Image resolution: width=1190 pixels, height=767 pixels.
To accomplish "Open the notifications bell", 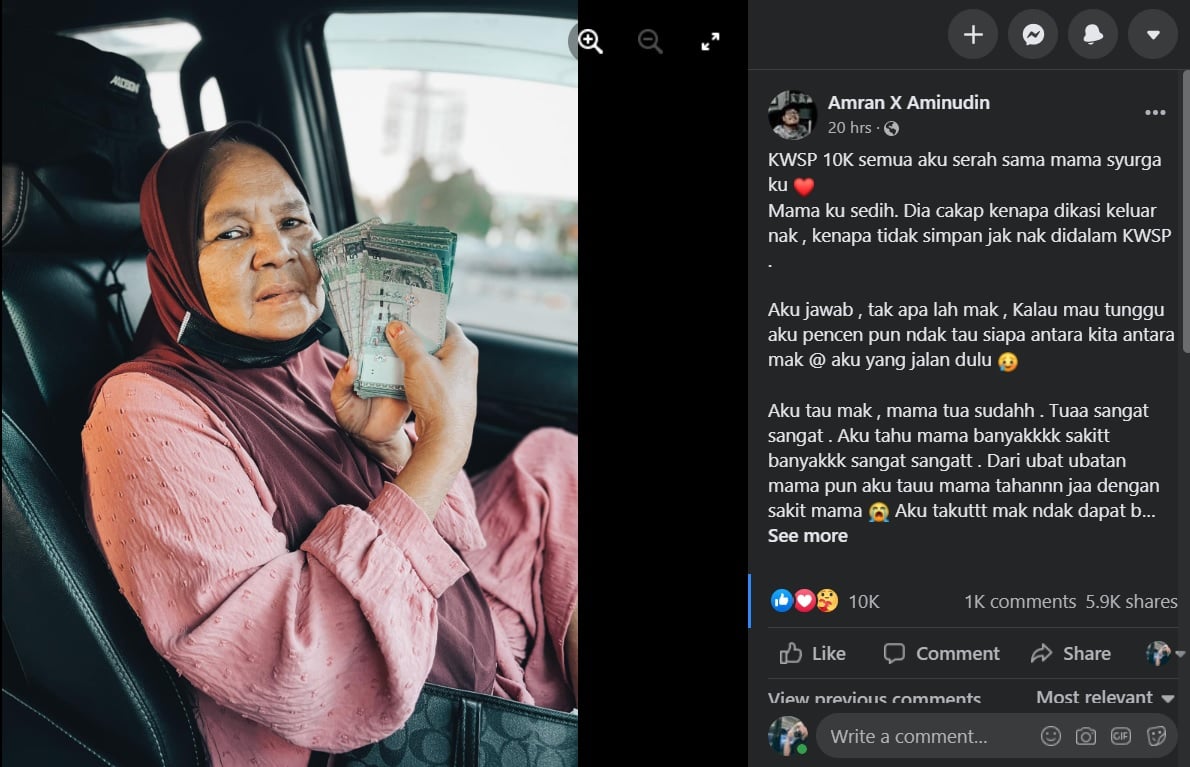I will tap(1093, 34).
